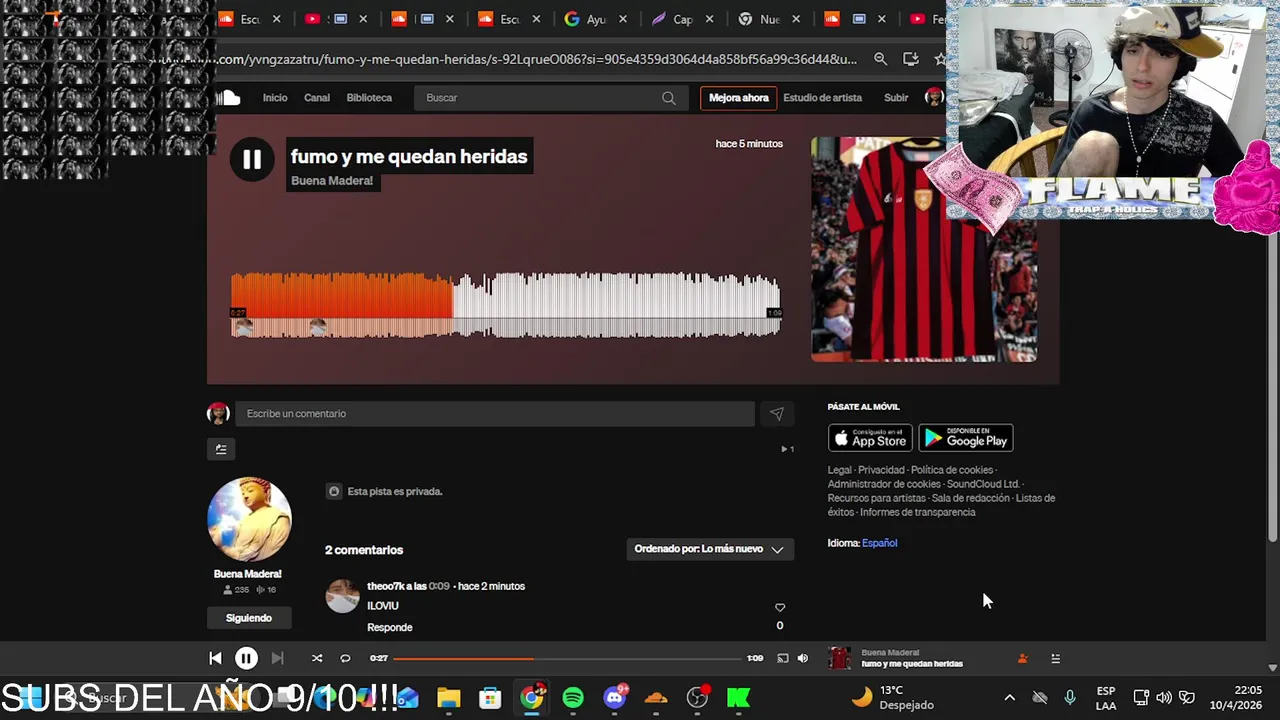The image size is (1280, 720).
Task: Open the zoom magnifier in the address bar
Action: click(x=880, y=59)
